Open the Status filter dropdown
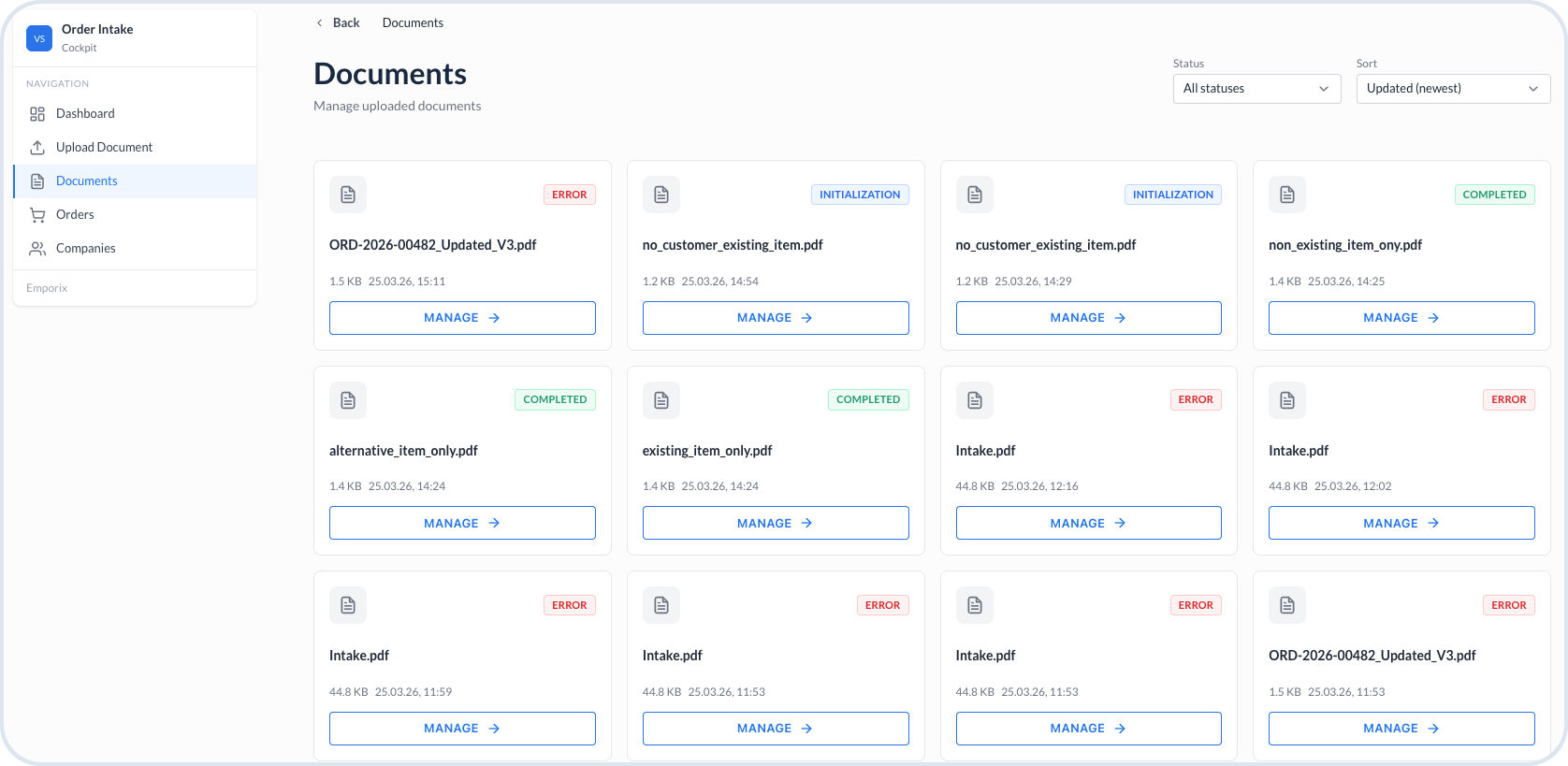 point(1256,89)
